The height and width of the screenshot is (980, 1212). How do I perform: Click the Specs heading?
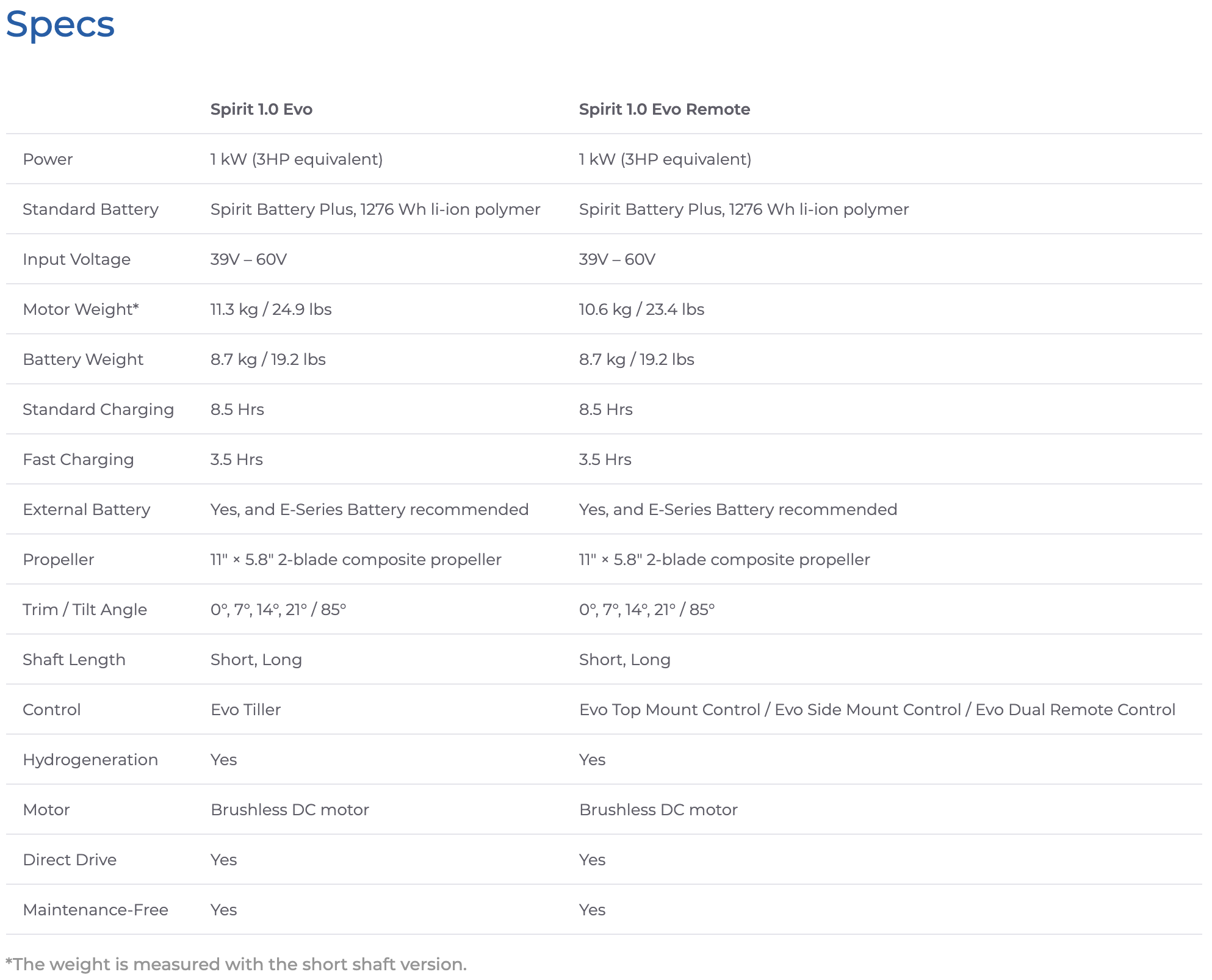(60, 24)
